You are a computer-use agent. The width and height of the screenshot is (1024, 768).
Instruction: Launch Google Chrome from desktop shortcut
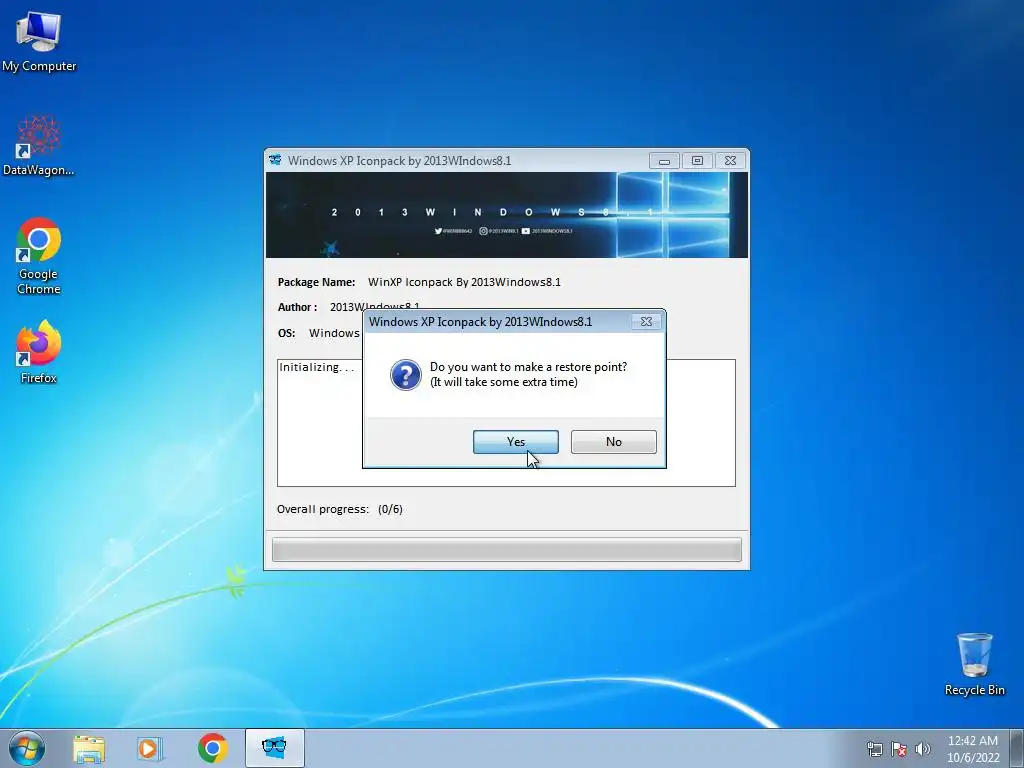pos(39,256)
